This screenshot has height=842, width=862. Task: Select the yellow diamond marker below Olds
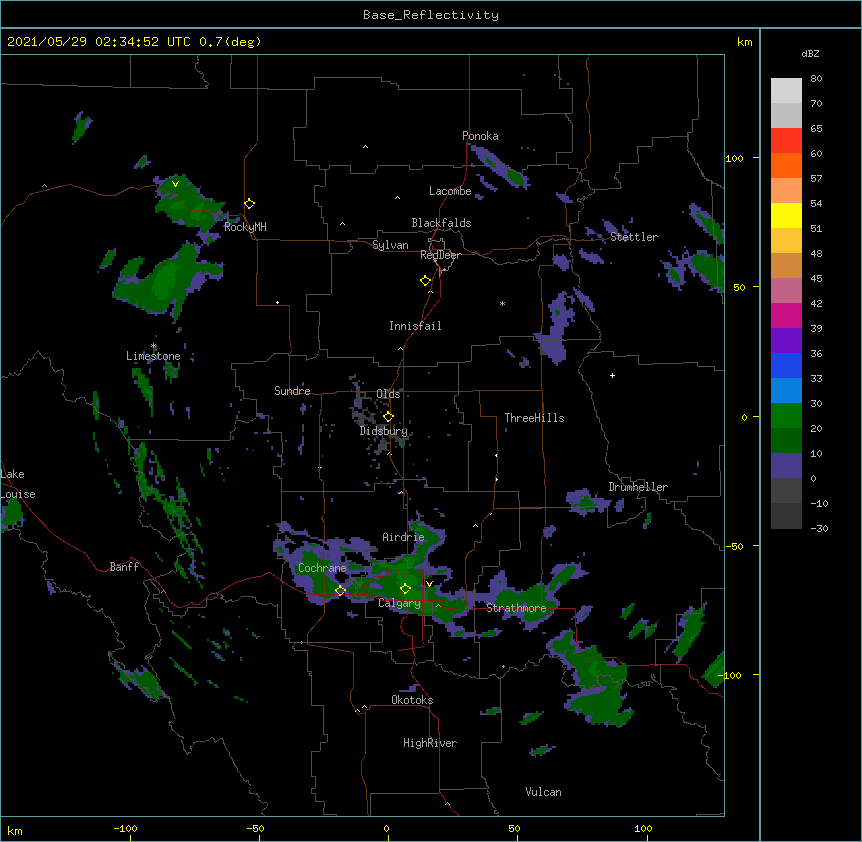coord(389,416)
